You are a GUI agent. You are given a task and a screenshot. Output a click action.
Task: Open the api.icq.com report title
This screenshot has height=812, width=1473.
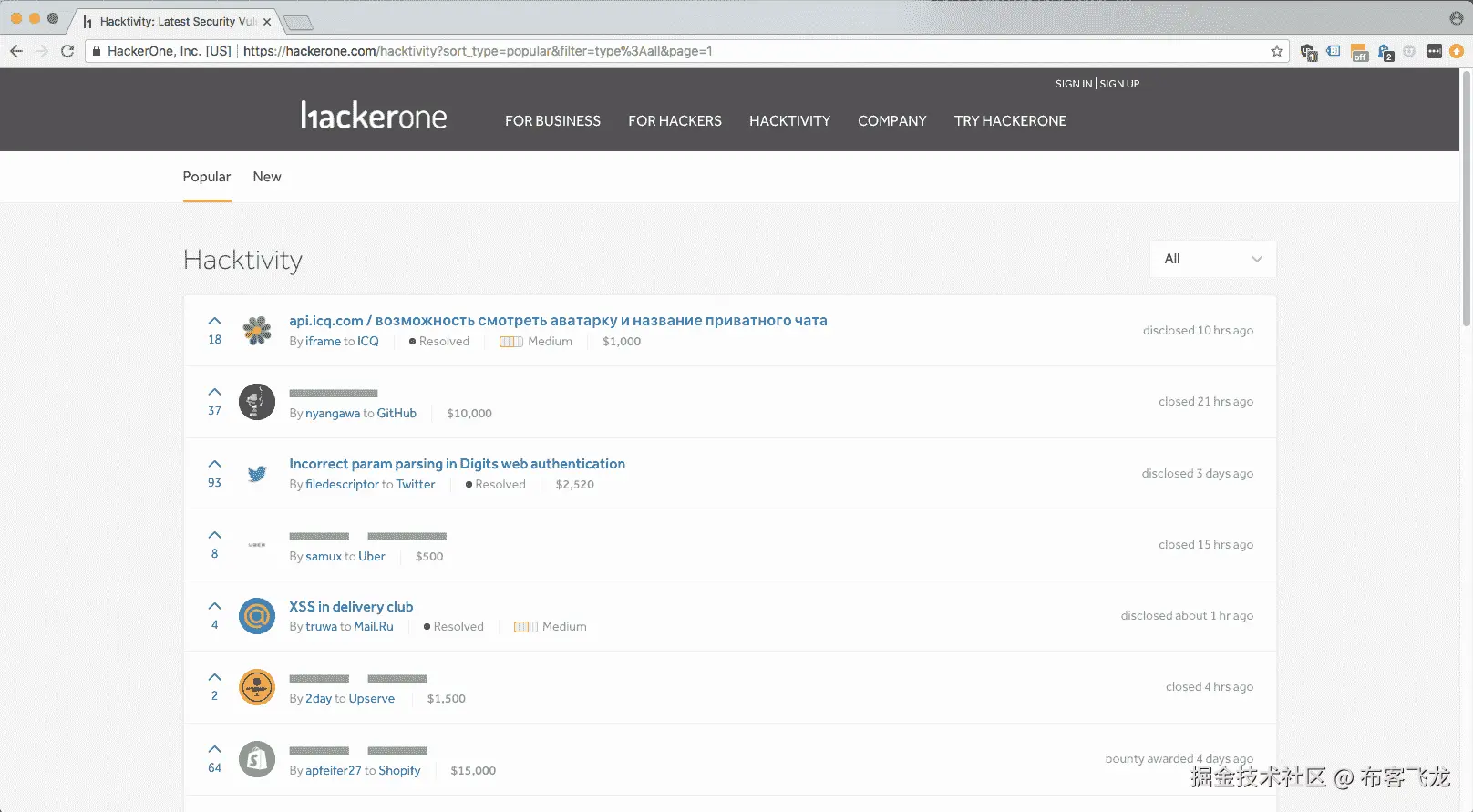click(558, 321)
